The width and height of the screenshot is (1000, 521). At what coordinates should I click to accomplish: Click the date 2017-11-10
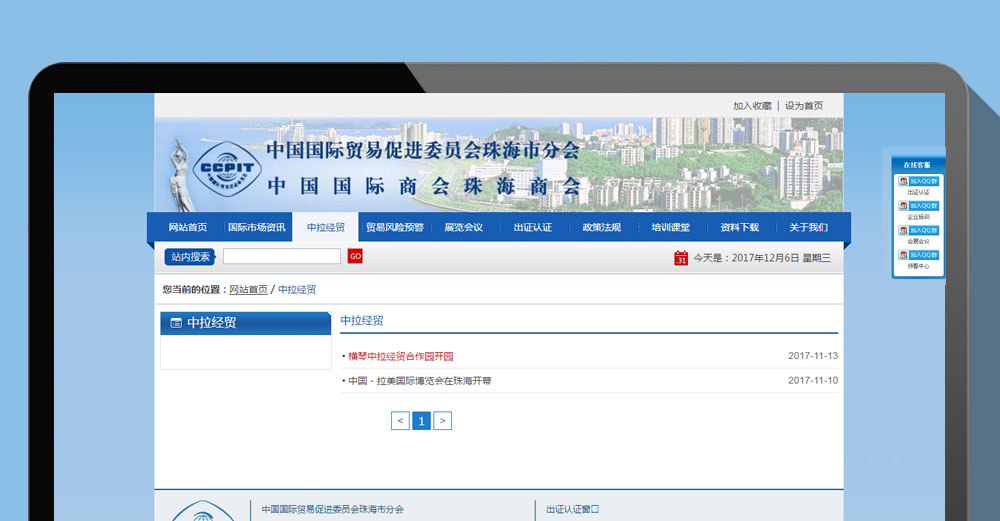812,381
